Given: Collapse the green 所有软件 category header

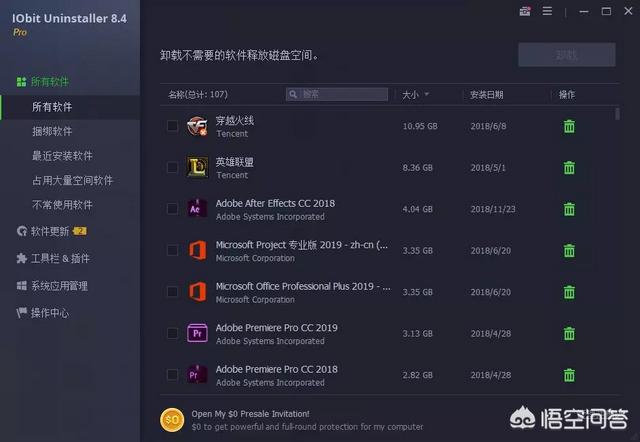Looking at the screenshot, I should [49, 82].
